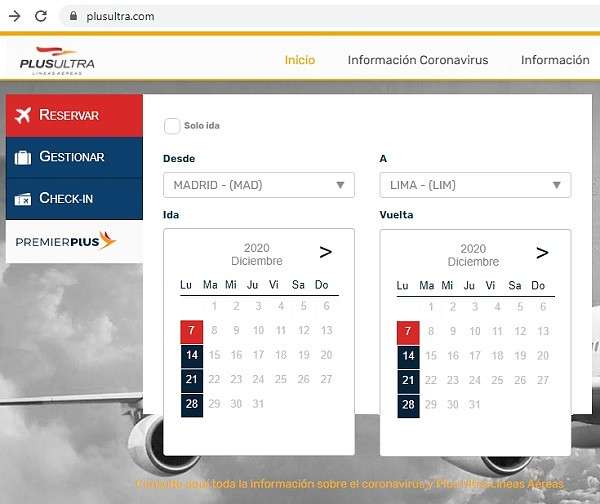Click day 1 in Ida calendar
600x504 pixels.
(x=214, y=306)
